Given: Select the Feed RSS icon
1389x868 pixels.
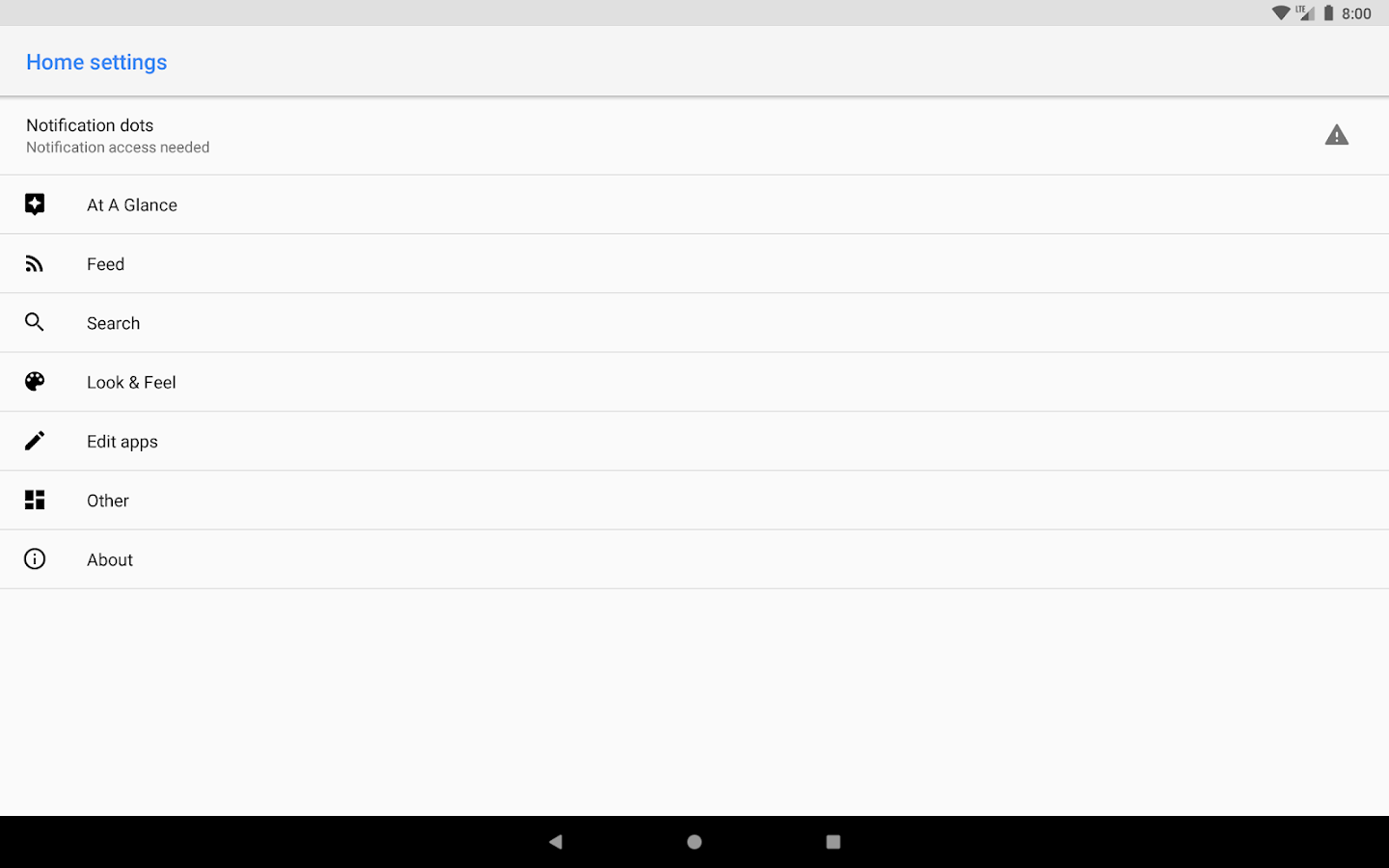Looking at the screenshot, I should point(35,263).
